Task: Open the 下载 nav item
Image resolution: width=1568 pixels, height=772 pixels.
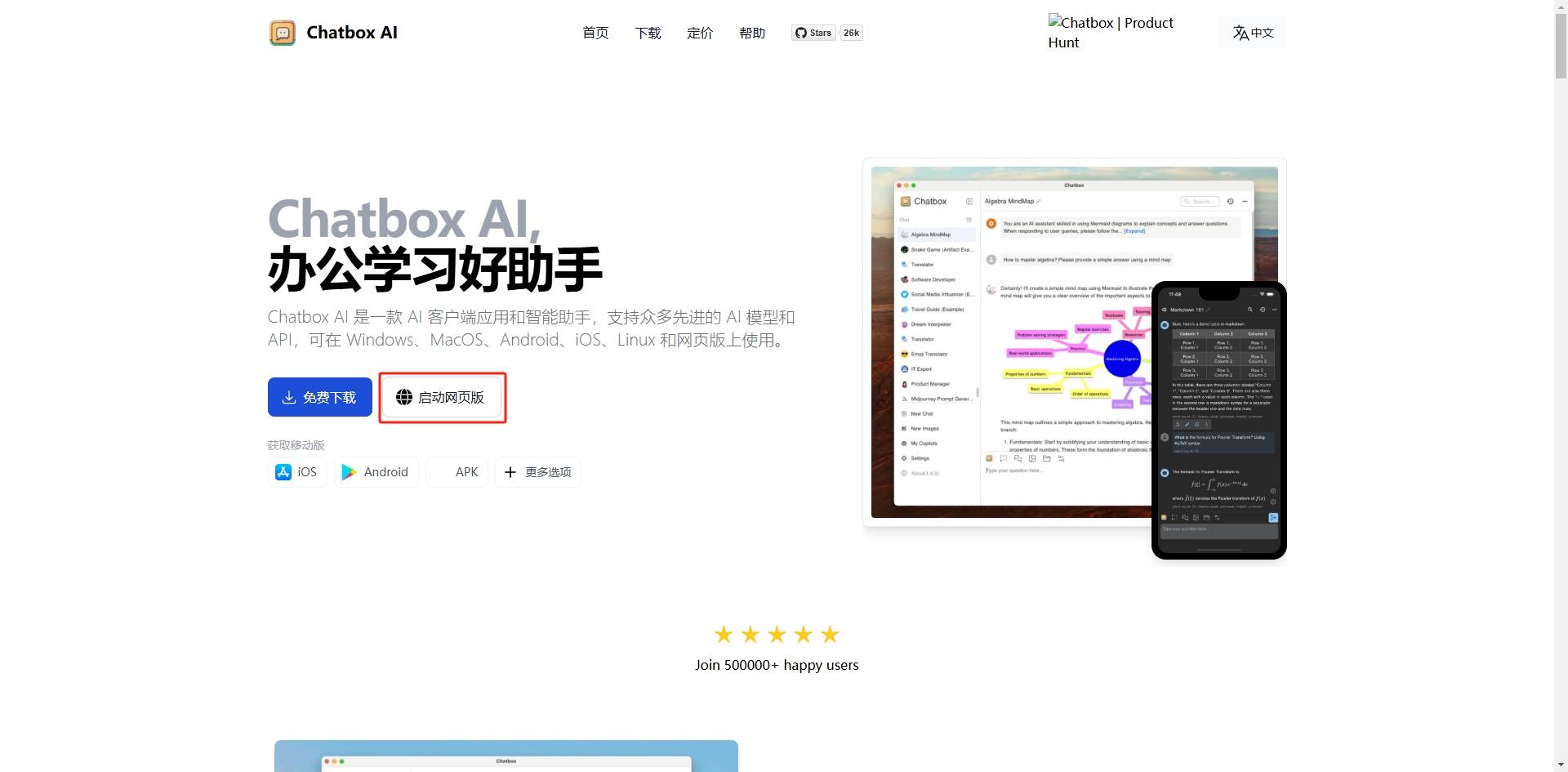Action: pos(648,33)
